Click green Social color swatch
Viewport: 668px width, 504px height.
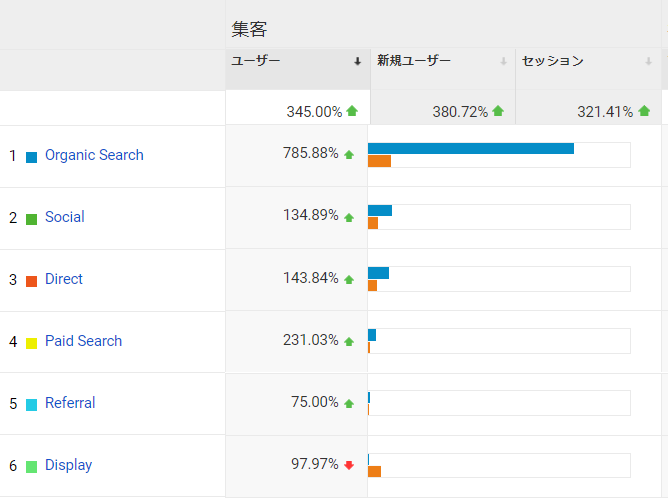tap(32, 219)
